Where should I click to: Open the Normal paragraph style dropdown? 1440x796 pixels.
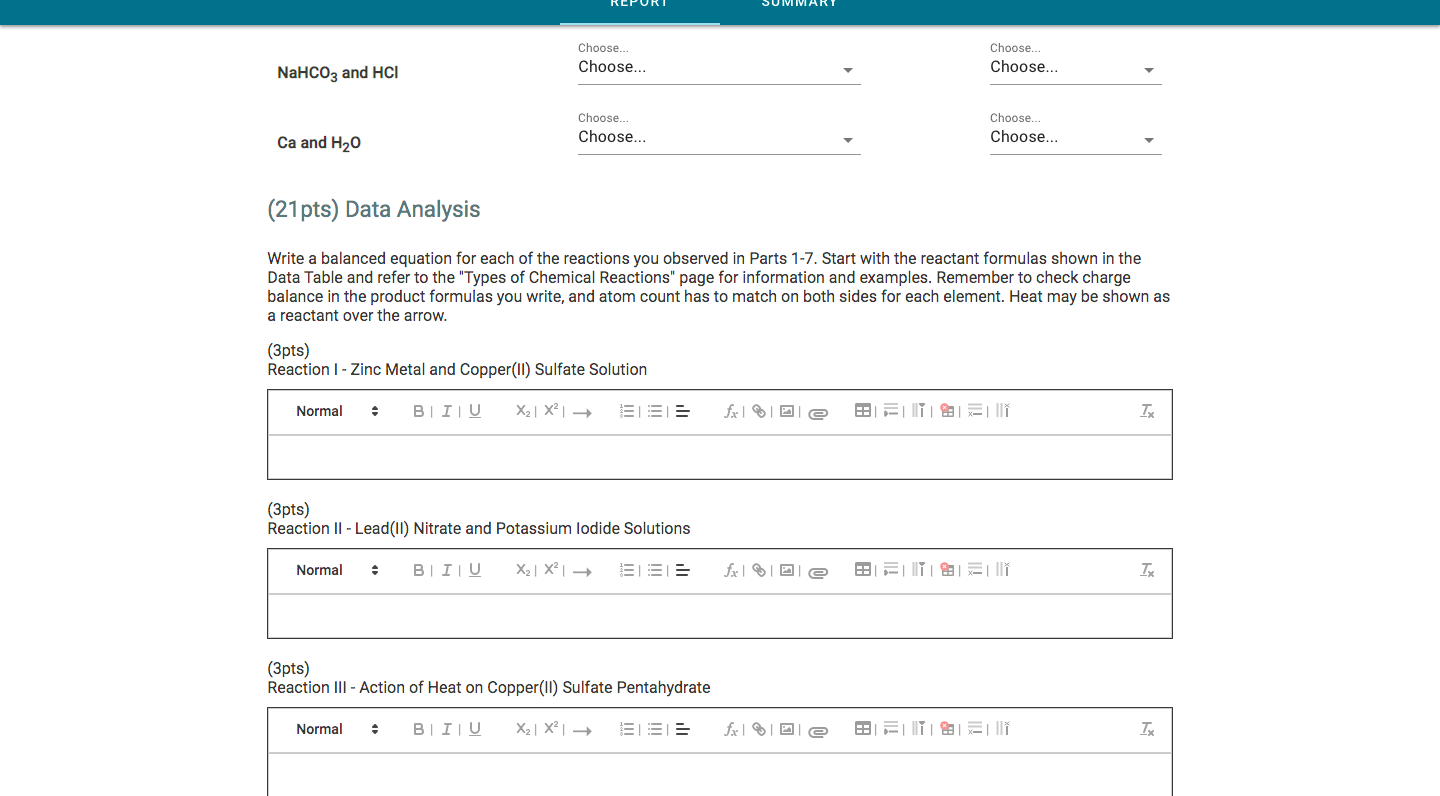[335, 411]
